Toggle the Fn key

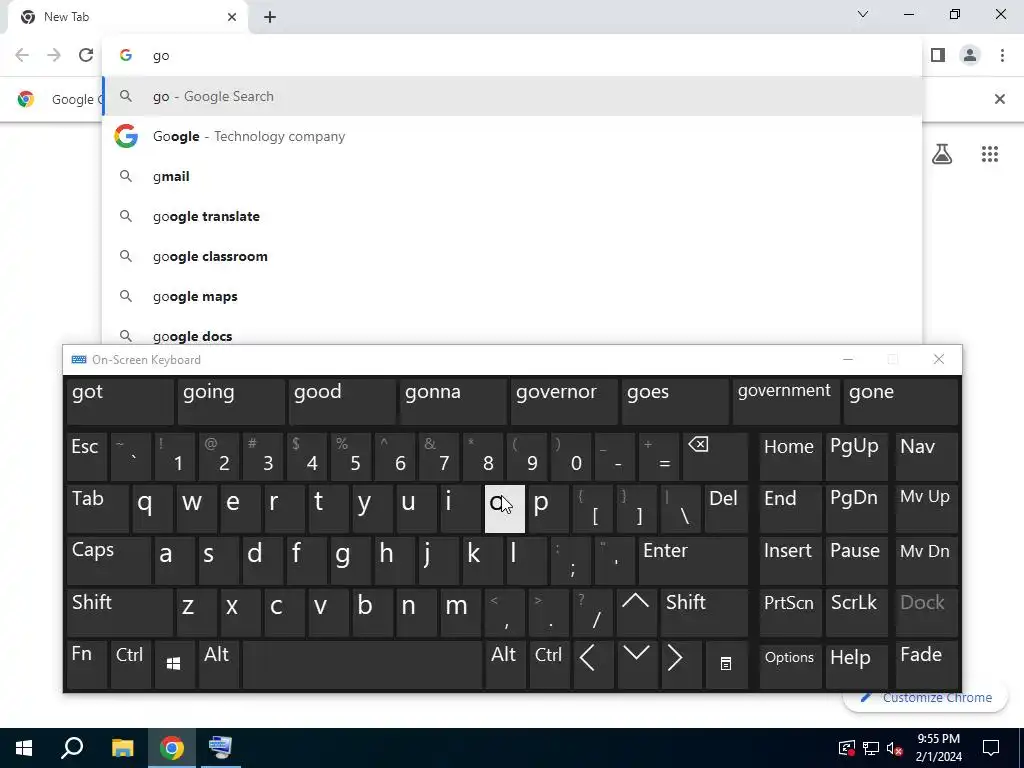click(x=87, y=664)
